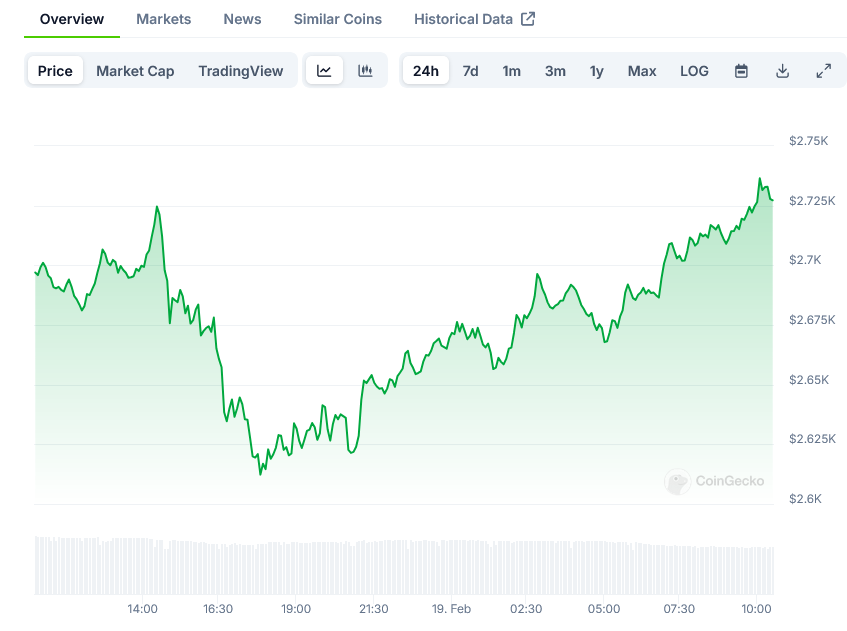Click the 02:30 time axis label
Viewport: 847px width, 631px height.
[x=526, y=609]
